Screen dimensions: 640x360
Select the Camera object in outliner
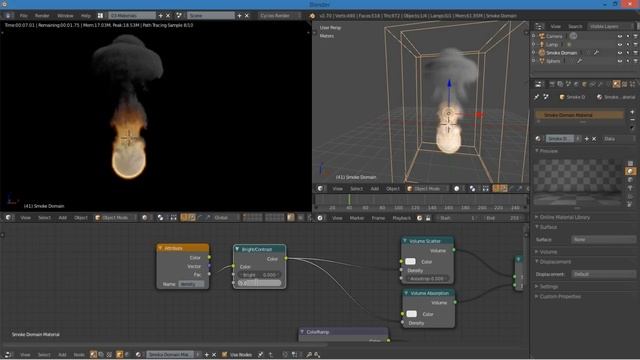pyautogui.click(x=554, y=36)
